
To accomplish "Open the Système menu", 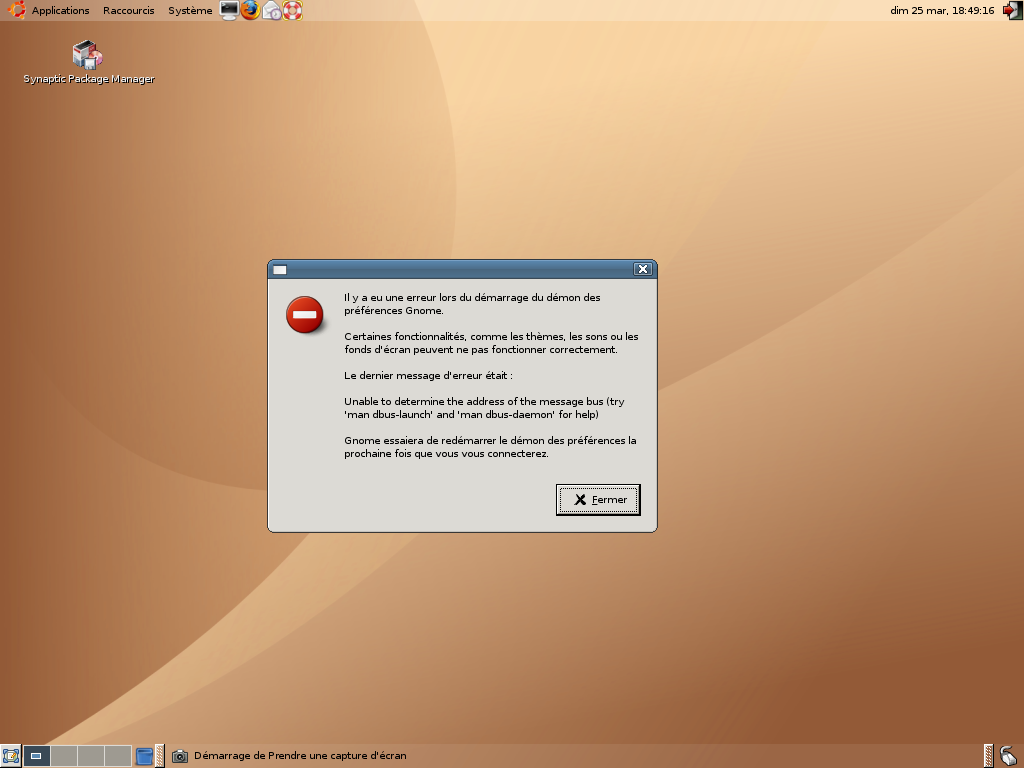I will [190, 10].
